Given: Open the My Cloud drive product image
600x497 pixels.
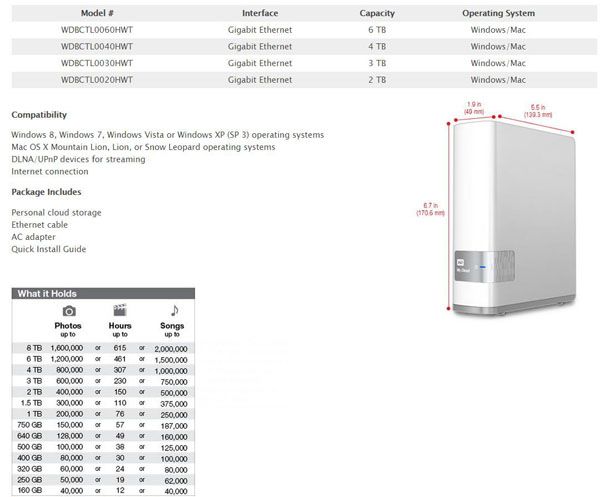Looking at the screenshot, I should click(x=514, y=217).
